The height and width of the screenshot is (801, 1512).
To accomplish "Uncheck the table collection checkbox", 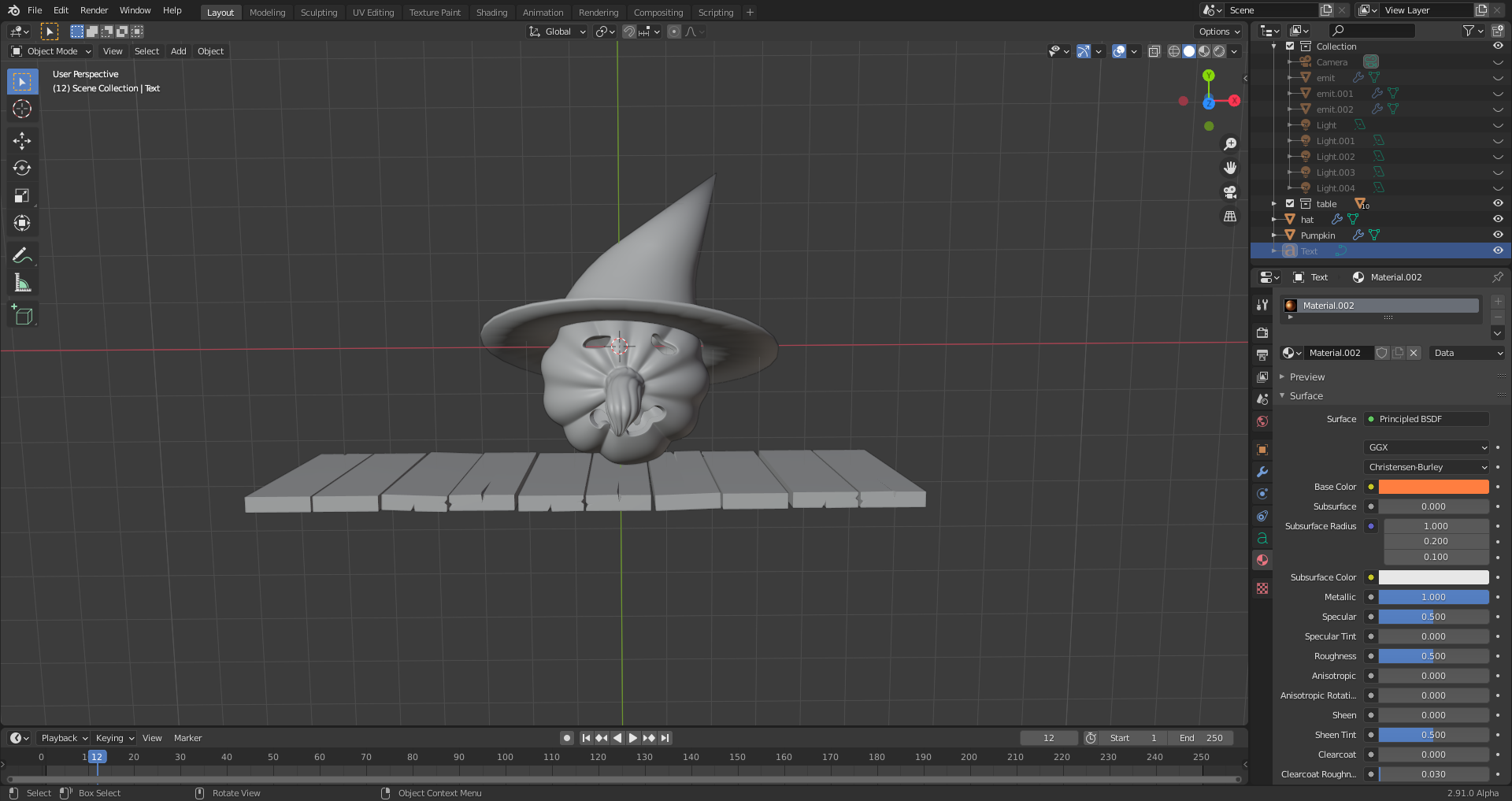I will pyautogui.click(x=1290, y=203).
